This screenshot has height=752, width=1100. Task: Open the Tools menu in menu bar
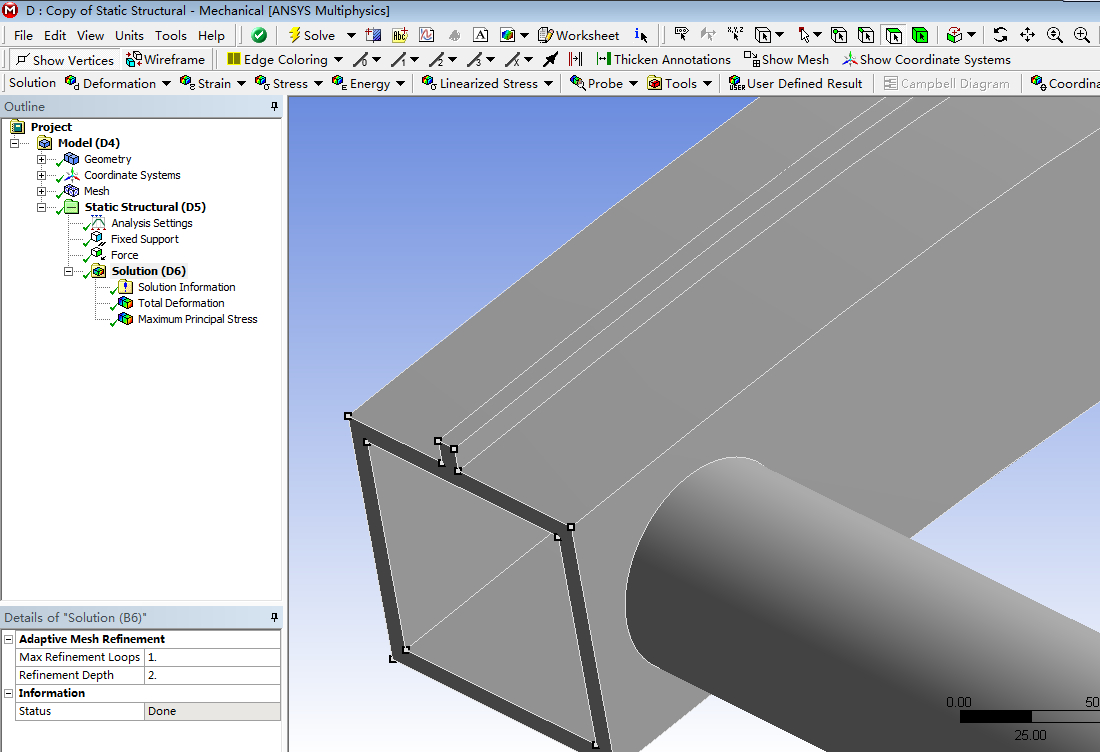pyautogui.click(x=170, y=35)
